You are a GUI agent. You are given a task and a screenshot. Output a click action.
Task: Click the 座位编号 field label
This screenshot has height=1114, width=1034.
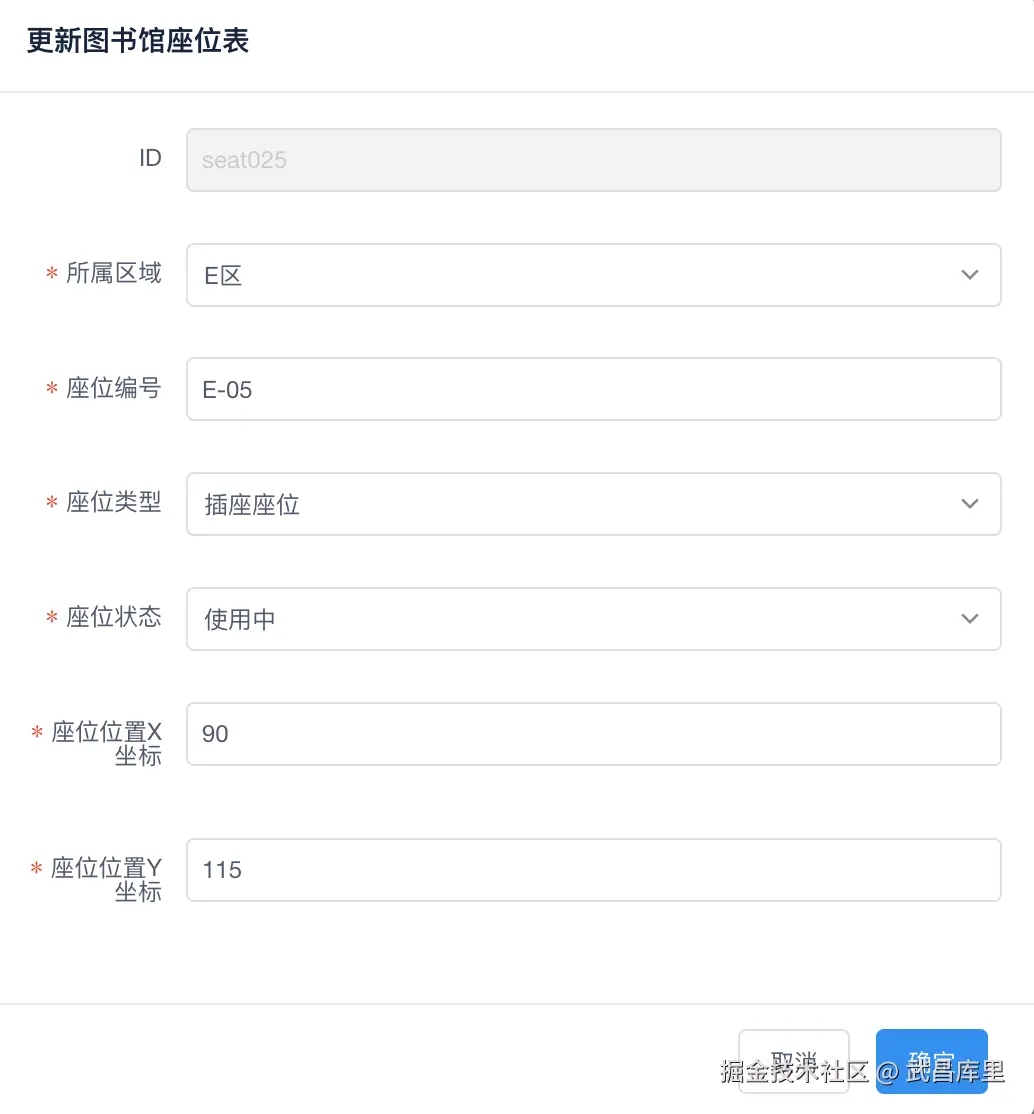click(x=113, y=388)
